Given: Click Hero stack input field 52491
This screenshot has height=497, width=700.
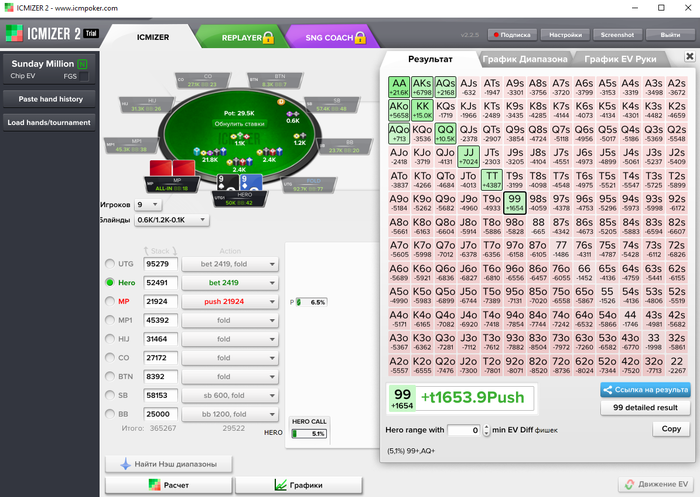Looking at the screenshot, I should coord(160,283).
